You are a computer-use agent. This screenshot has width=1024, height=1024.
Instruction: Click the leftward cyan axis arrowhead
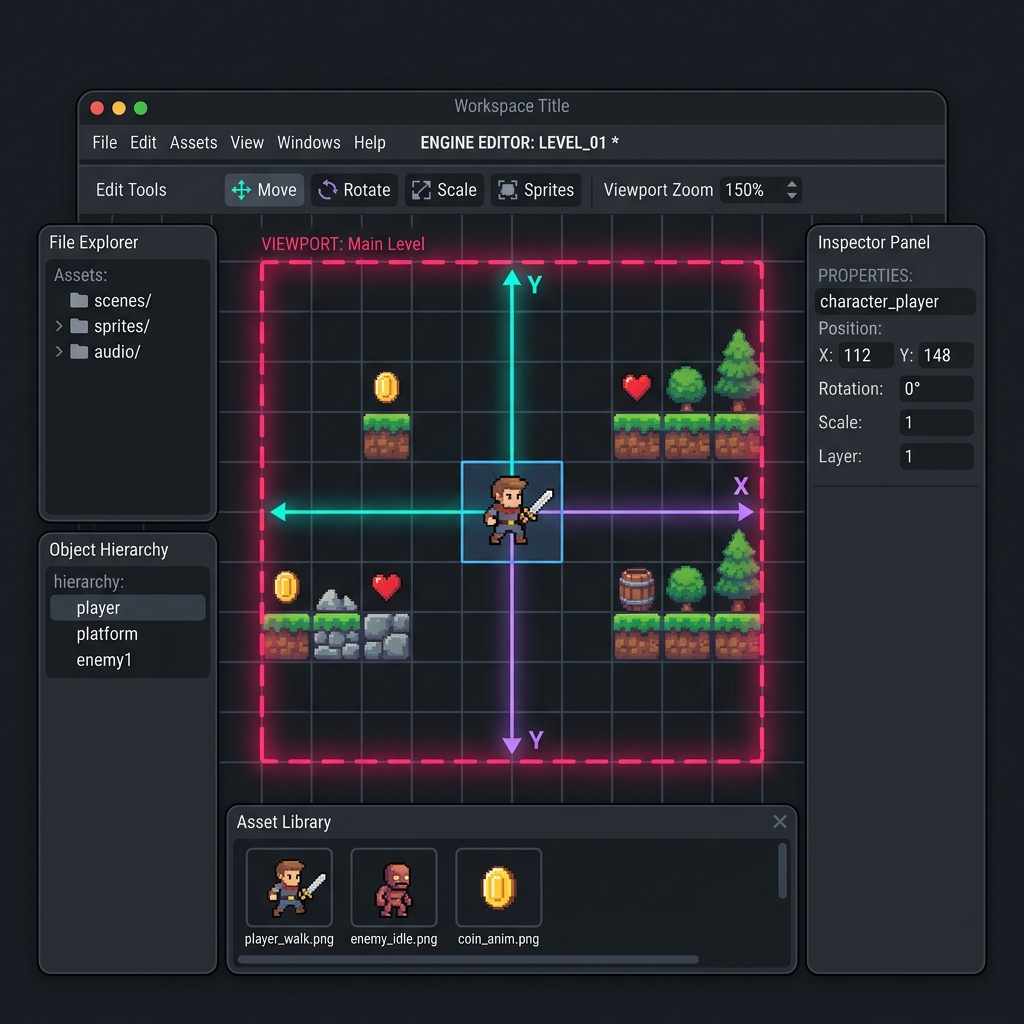[278, 512]
